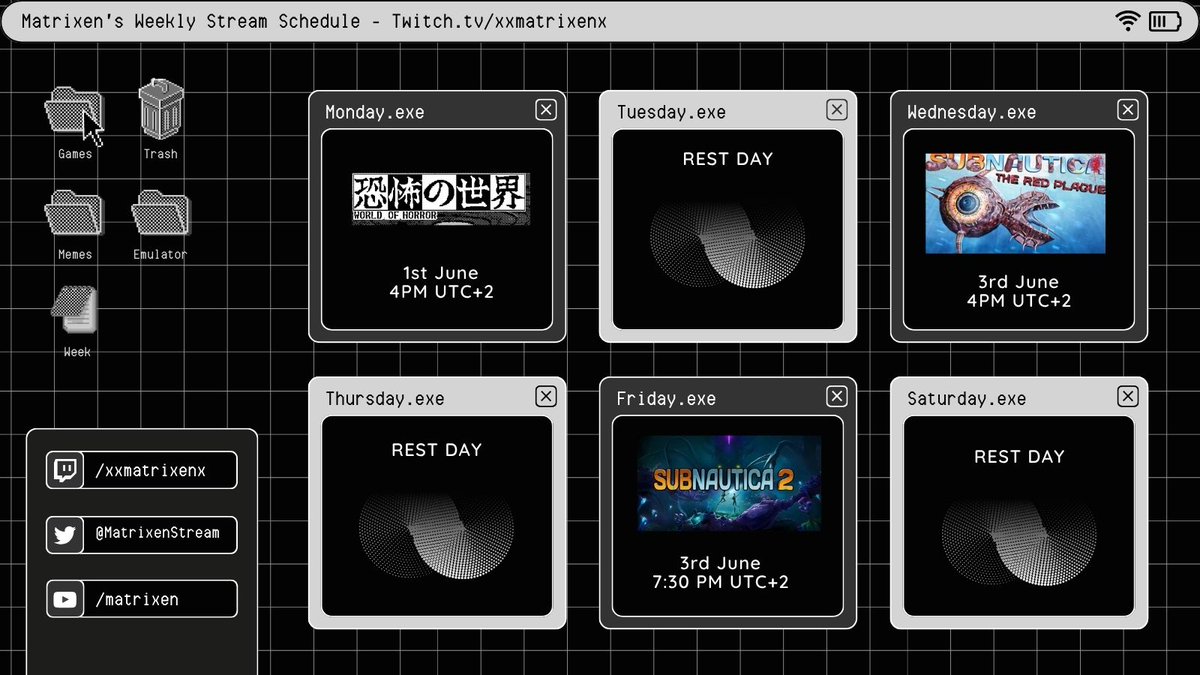This screenshot has height=675, width=1200.
Task: Open the Memes folder icon
Action: [x=74, y=214]
